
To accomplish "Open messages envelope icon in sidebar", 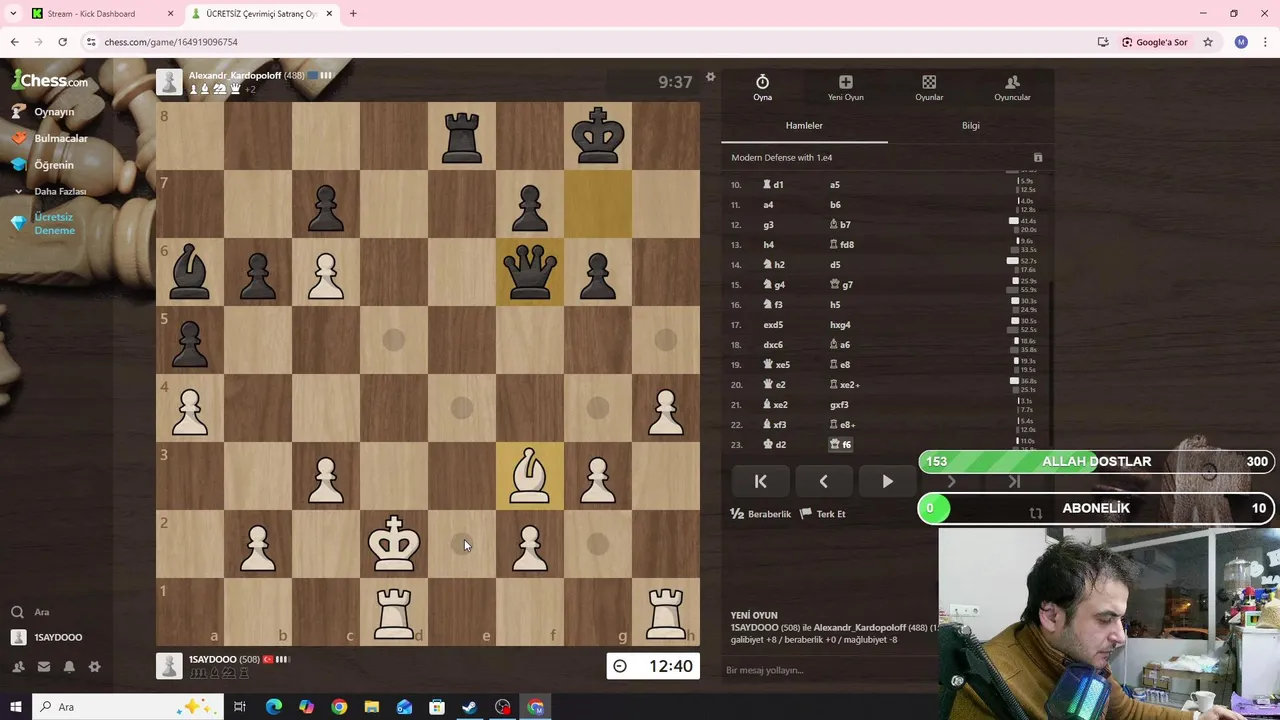I will pyautogui.click(x=44, y=667).
